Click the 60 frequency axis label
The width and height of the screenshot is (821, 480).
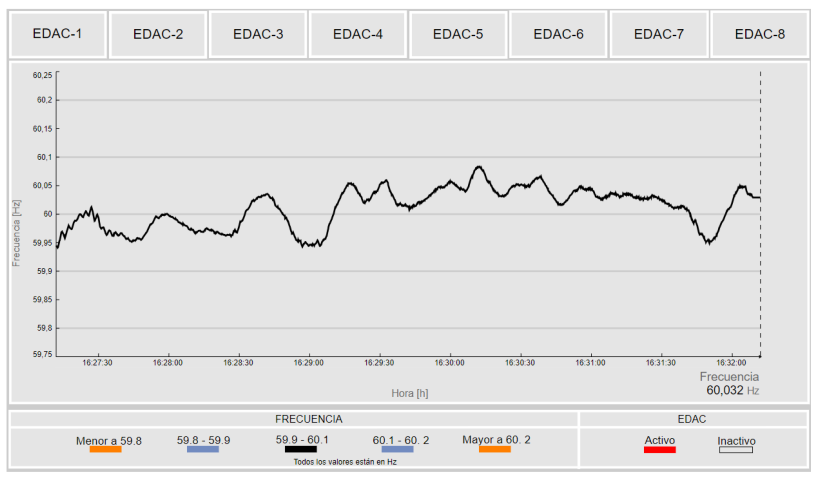48,214
